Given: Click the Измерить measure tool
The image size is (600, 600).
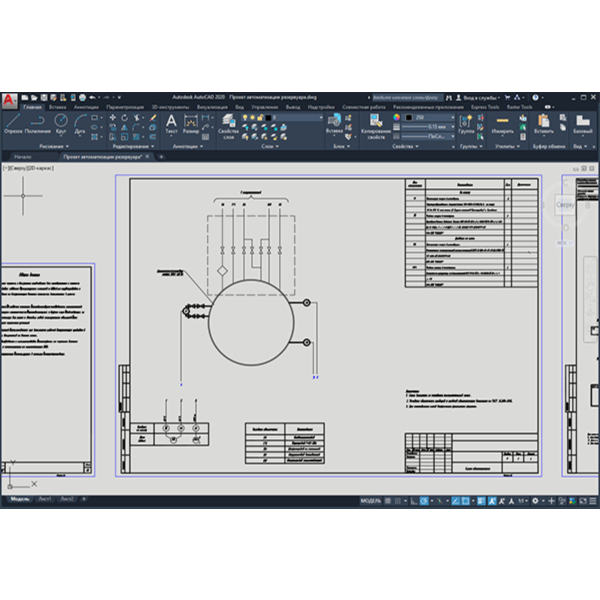Looking at the screenshot, I should (x=502, y=125).
